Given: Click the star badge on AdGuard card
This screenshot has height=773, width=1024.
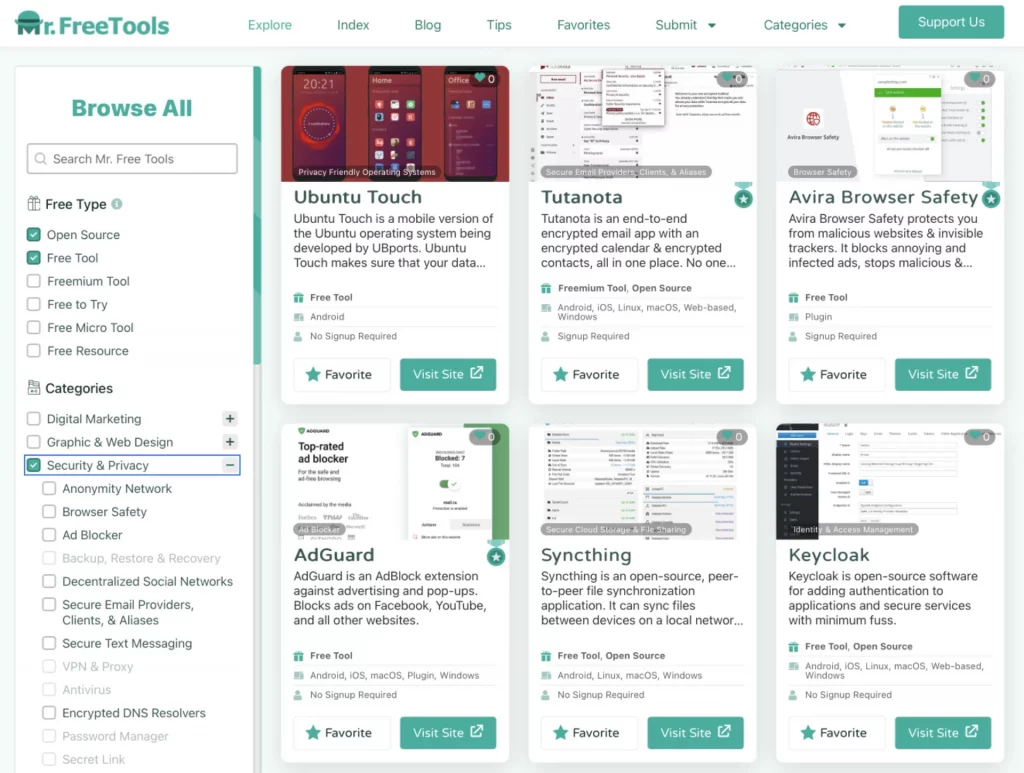Looking at the screenshot, I should (x=496, y=556).
